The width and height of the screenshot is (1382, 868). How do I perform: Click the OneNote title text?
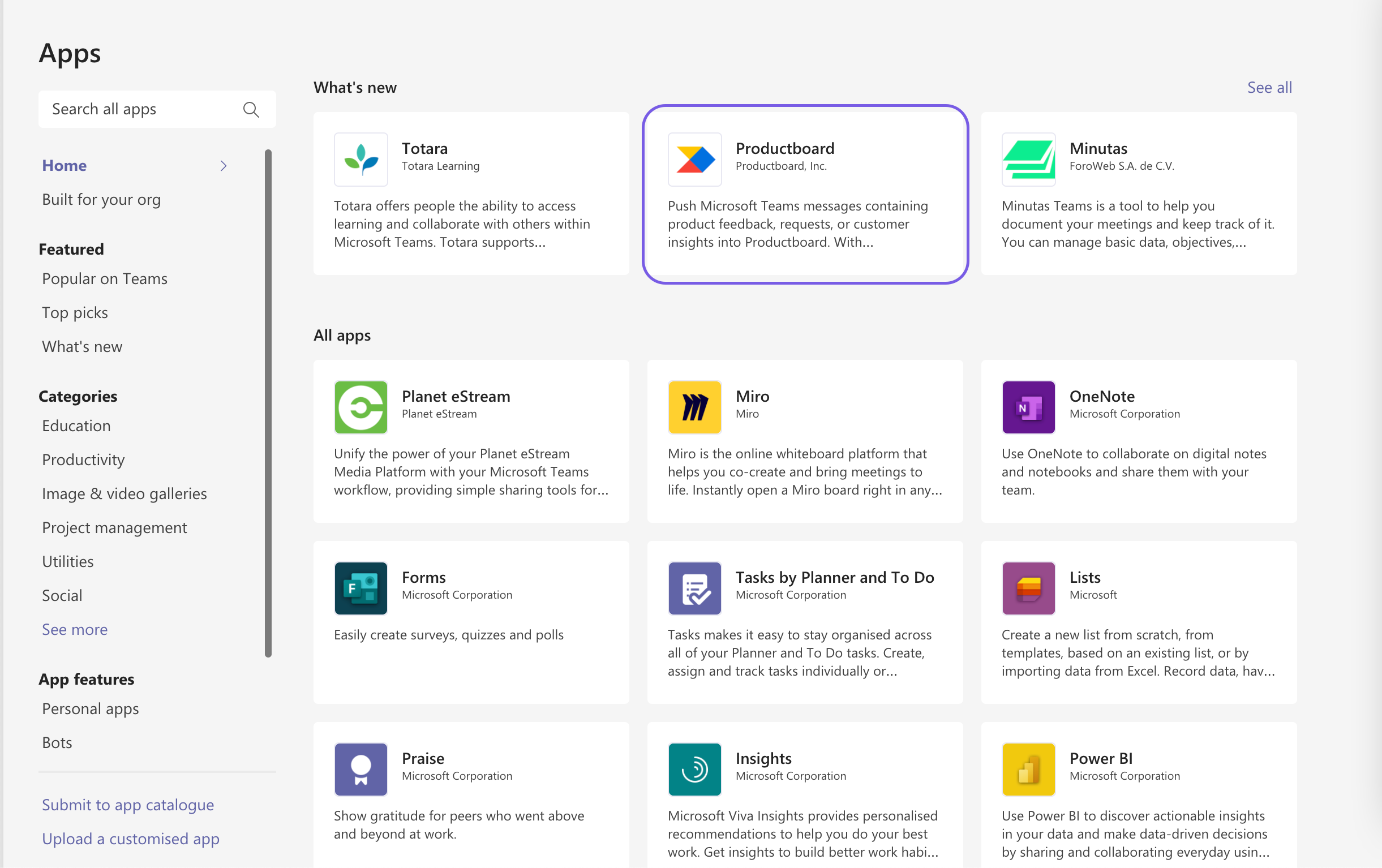tap(1101, 396)
